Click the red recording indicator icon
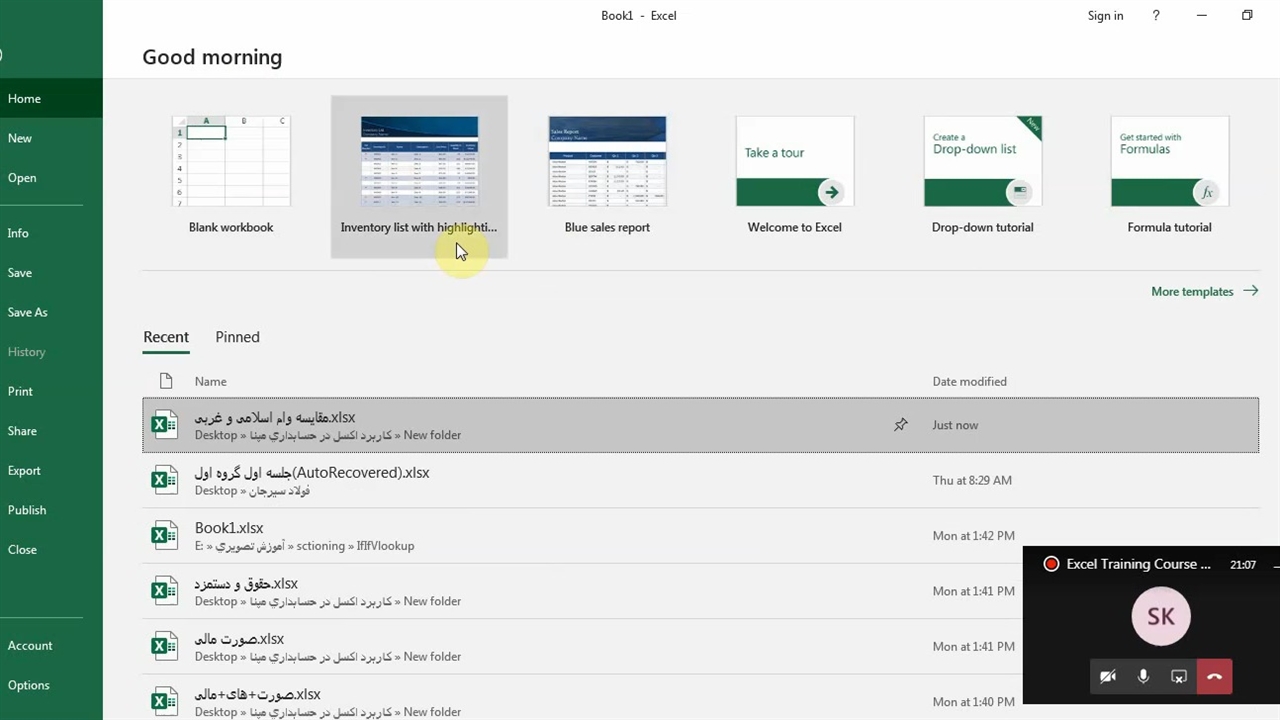Viewport: 1280px width, 720px height. tap(1051, 564)
